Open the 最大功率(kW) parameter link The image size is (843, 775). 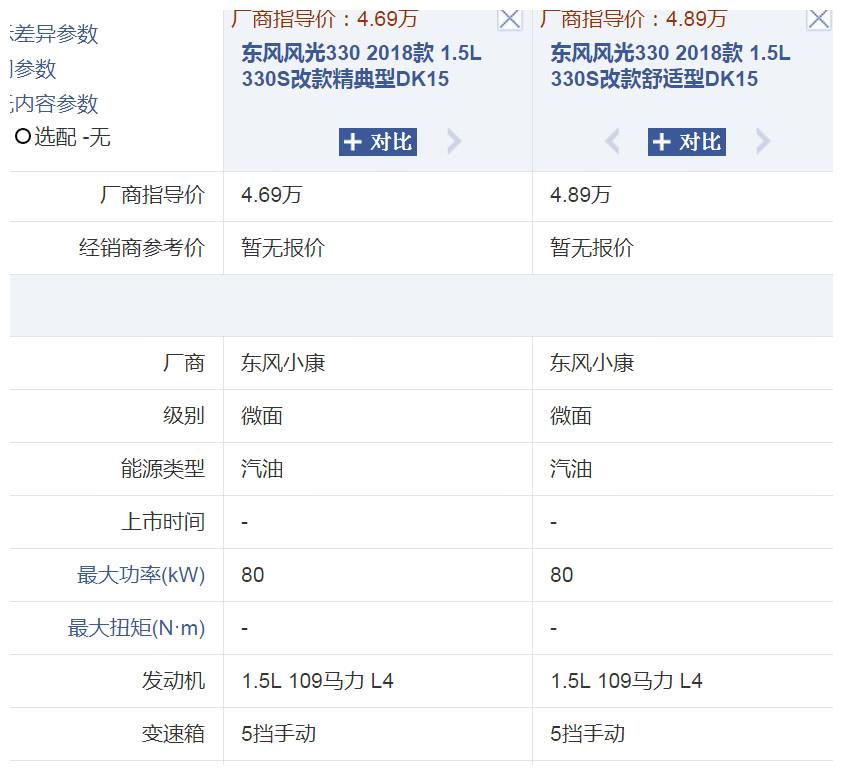click(x=141, y=575)
